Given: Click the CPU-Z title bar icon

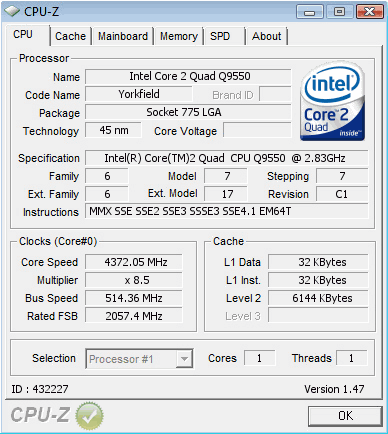Looking at the screenshot, I should pyautogui.click(x=12, y=11).
